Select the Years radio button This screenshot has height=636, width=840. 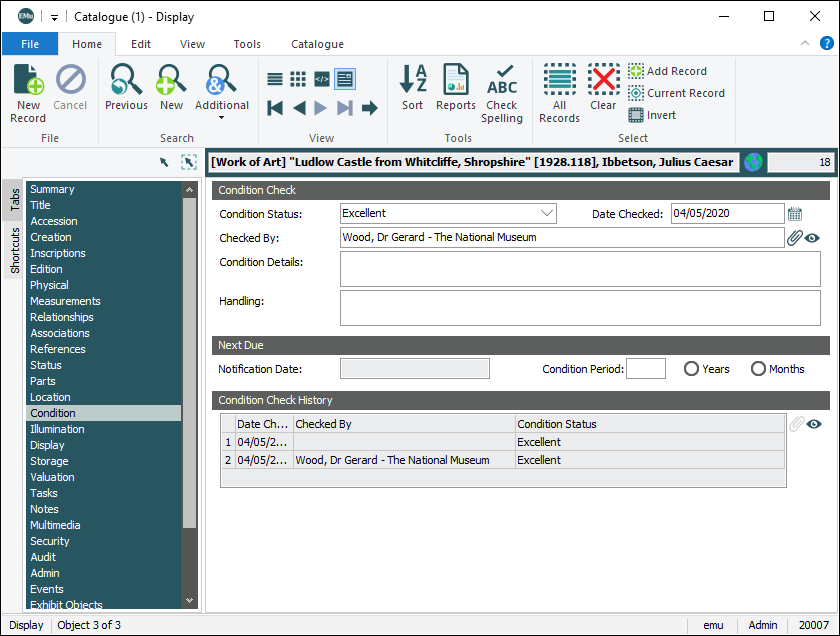point(691,369)
